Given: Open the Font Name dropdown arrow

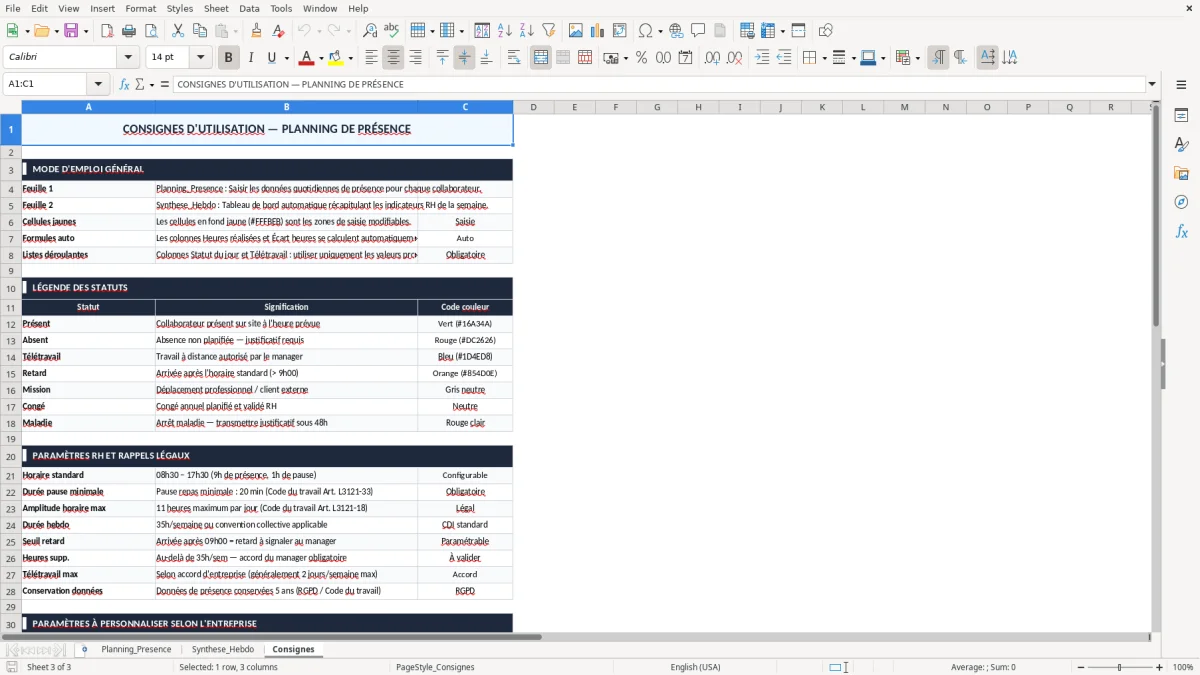Looking at the screenshot, I should coord(127,58).
